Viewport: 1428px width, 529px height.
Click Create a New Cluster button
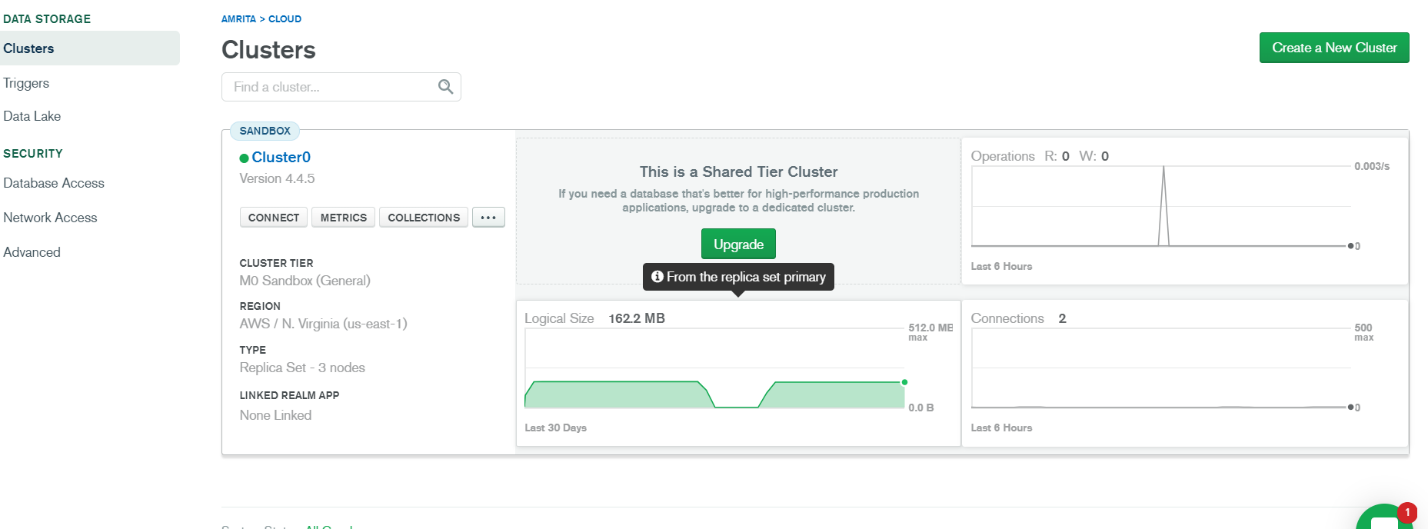point(1334,47)
